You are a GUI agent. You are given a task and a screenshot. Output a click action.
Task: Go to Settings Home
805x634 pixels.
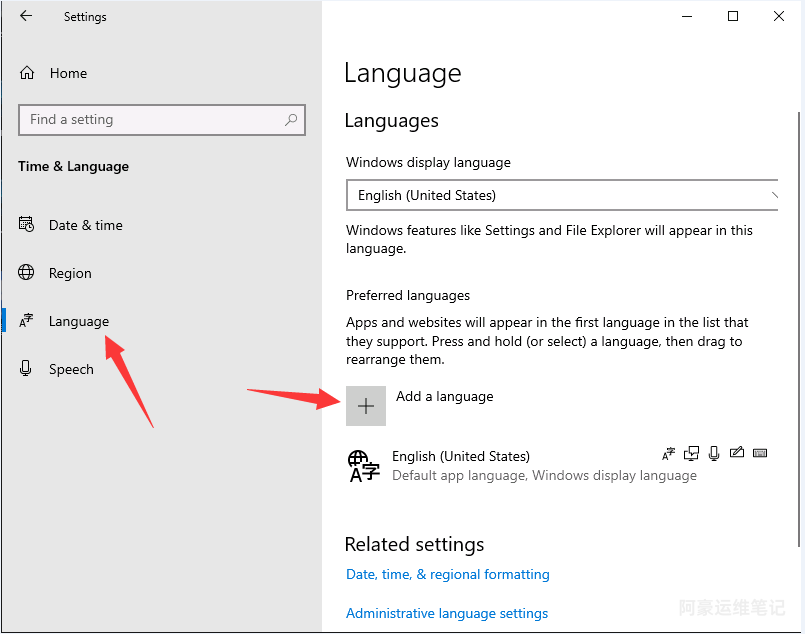(x=67, y=73)
